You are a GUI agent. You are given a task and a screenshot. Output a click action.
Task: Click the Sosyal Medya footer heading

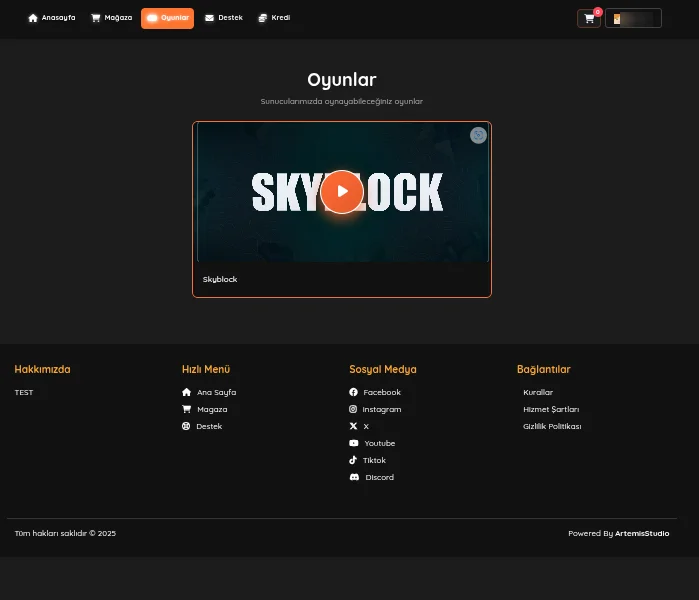click(383, 369)
